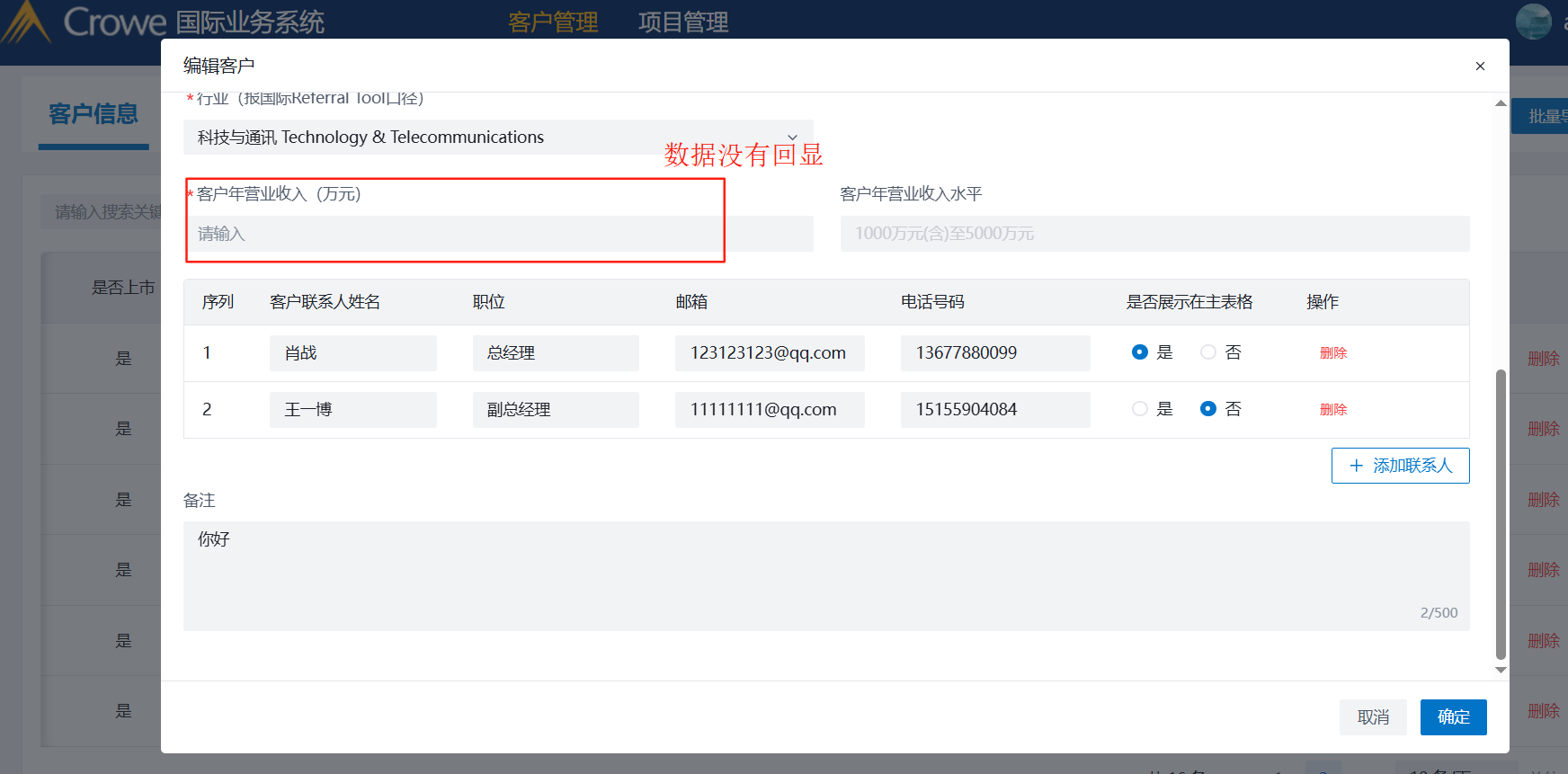Click the 是否展示在主表格 column header
This screenshot has height=774, width=1568.
(x=1189, y=302)
